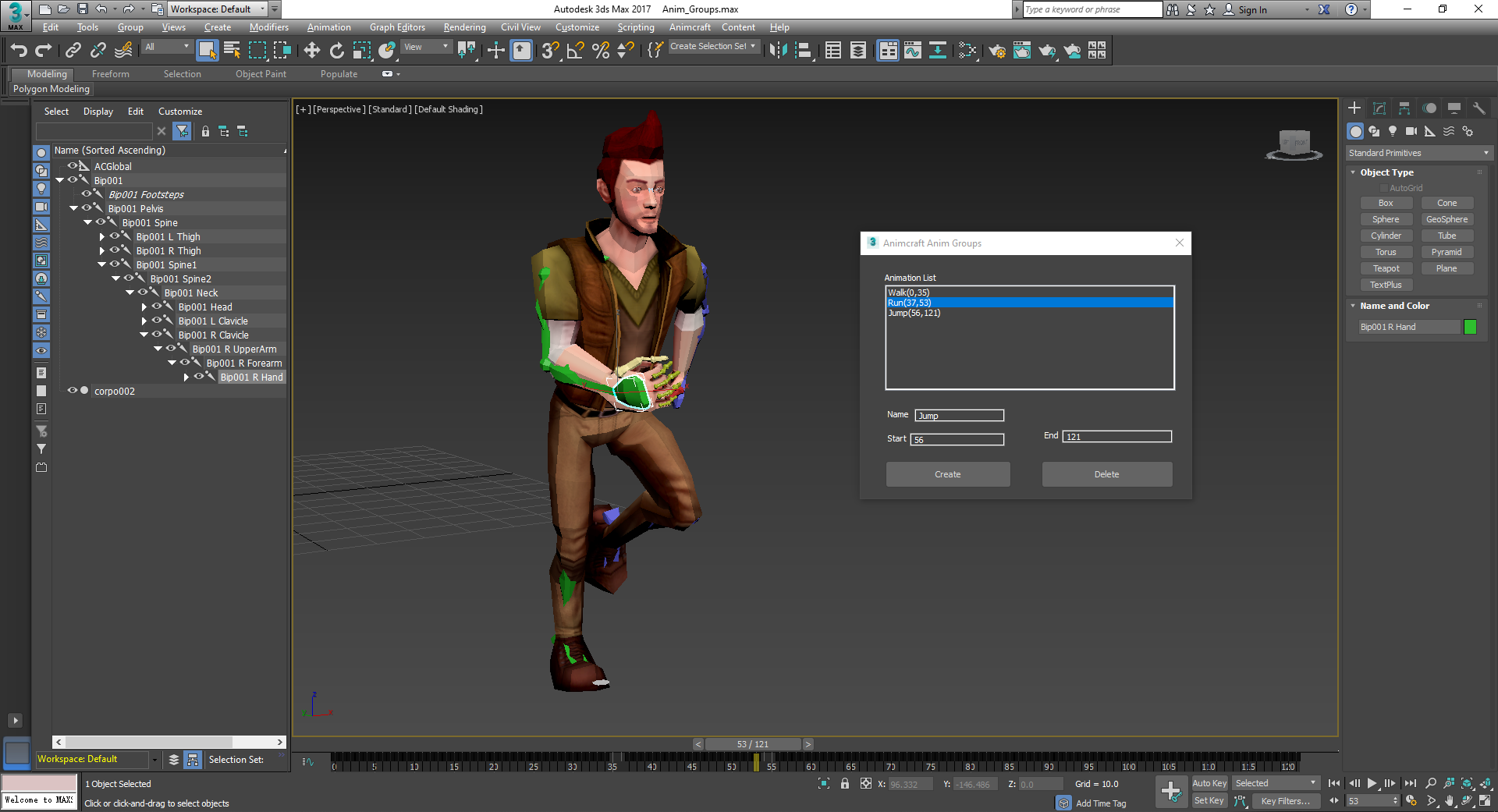Select the Move transform tool
Image resolution: width=1498 pixels, height=812 pixels.
click(311, 51)
